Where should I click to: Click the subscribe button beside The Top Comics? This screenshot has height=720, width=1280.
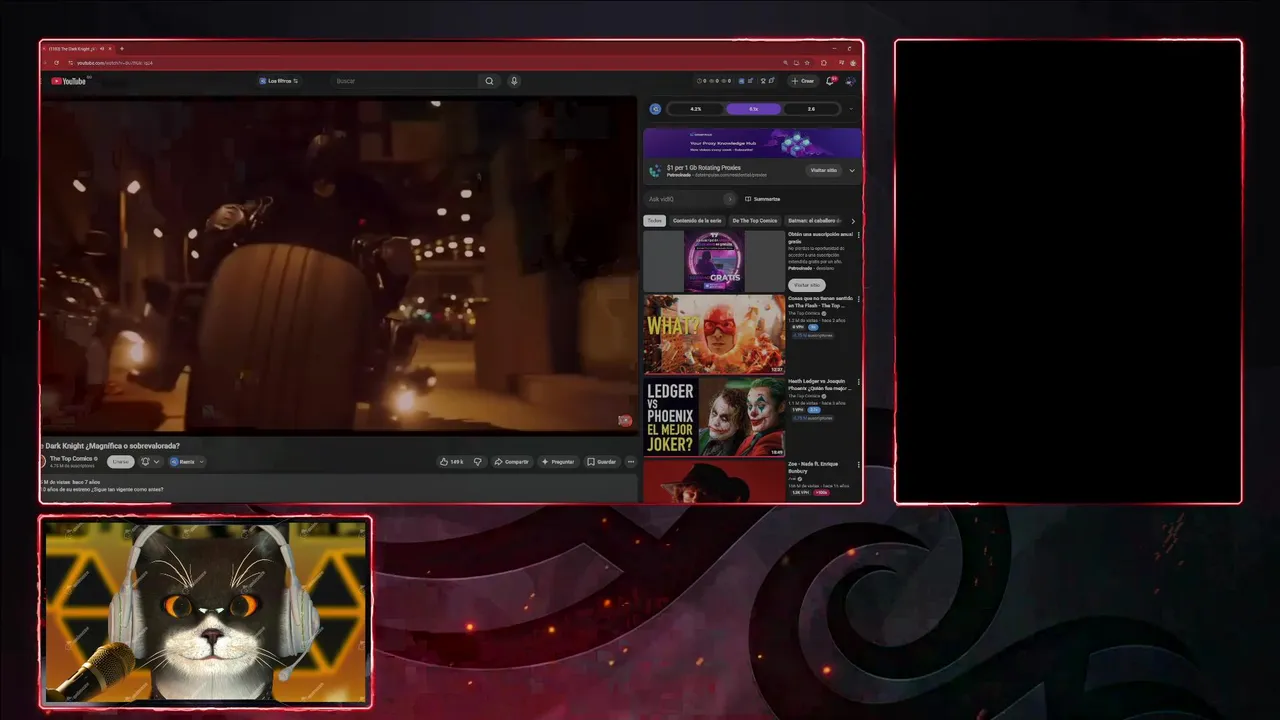coord(121,462)
